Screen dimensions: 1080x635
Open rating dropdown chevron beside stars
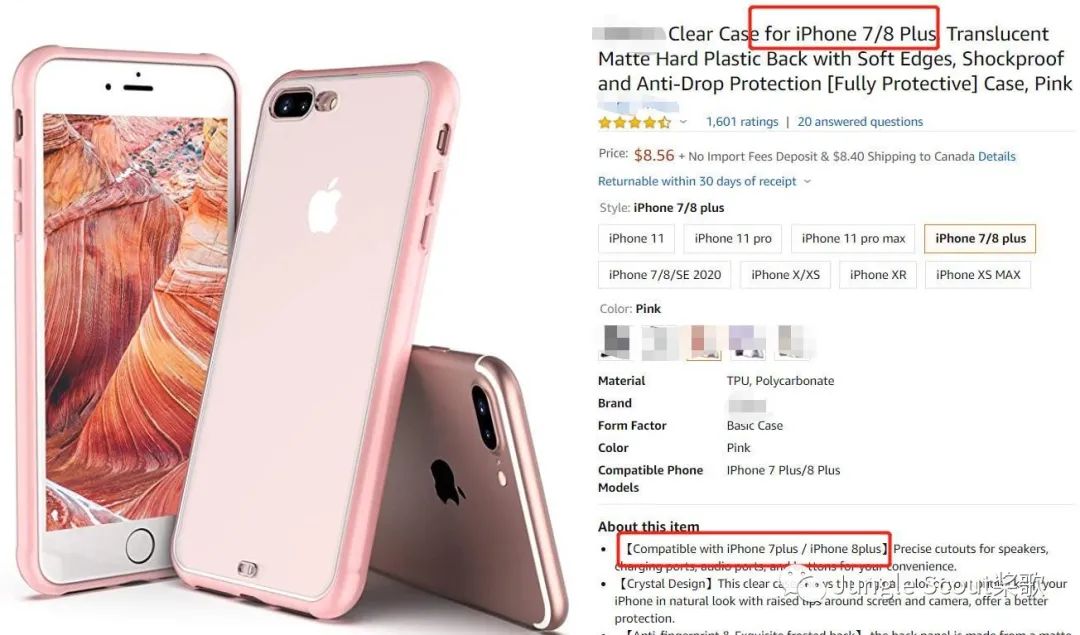(x=683, y=122)
